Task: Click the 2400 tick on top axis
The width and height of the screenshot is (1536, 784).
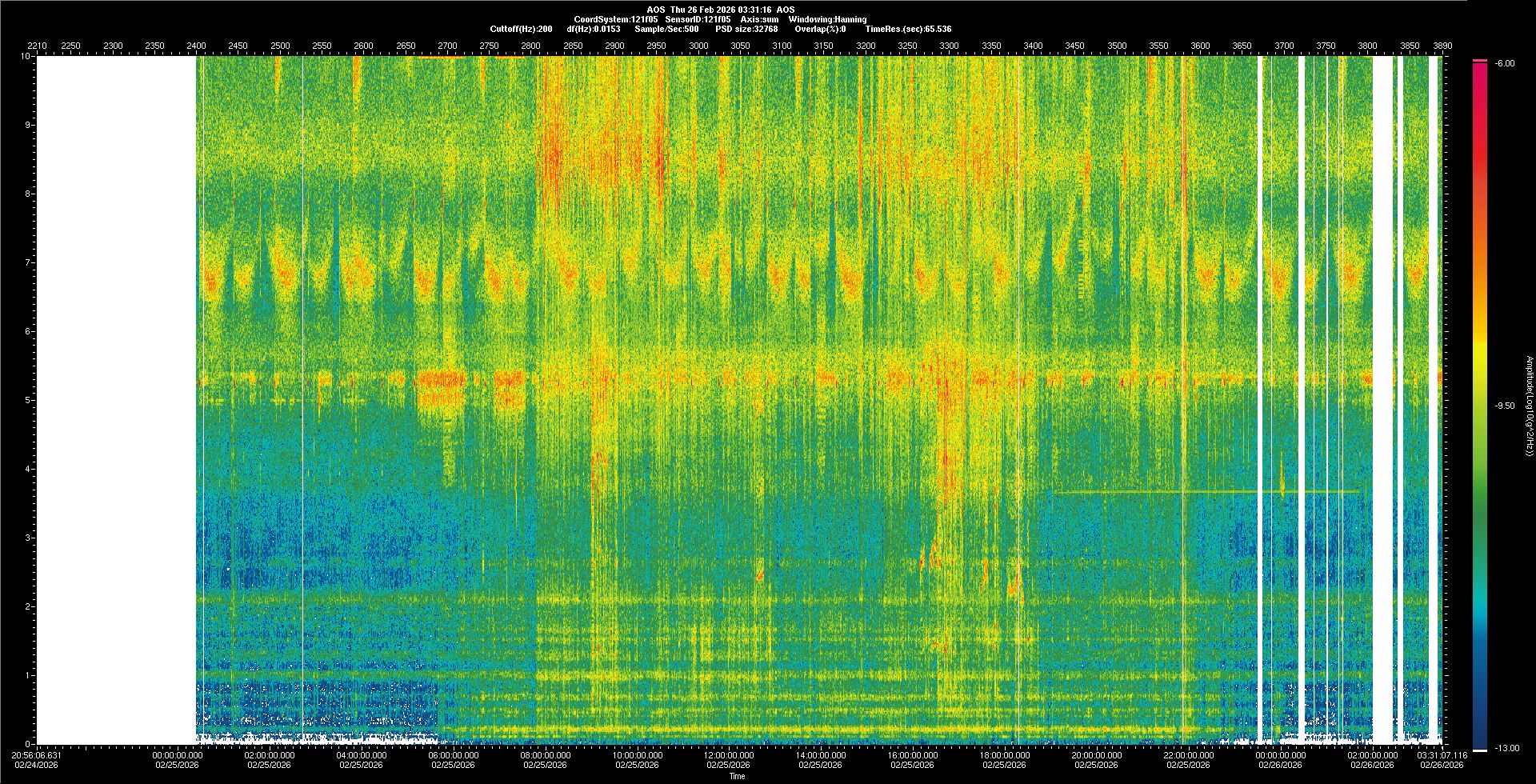Action: pos(196,46)
